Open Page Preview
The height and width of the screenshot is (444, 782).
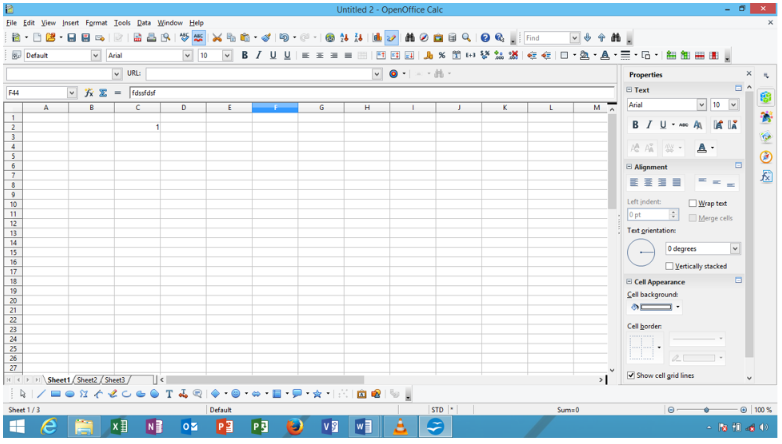pos(165,38)
